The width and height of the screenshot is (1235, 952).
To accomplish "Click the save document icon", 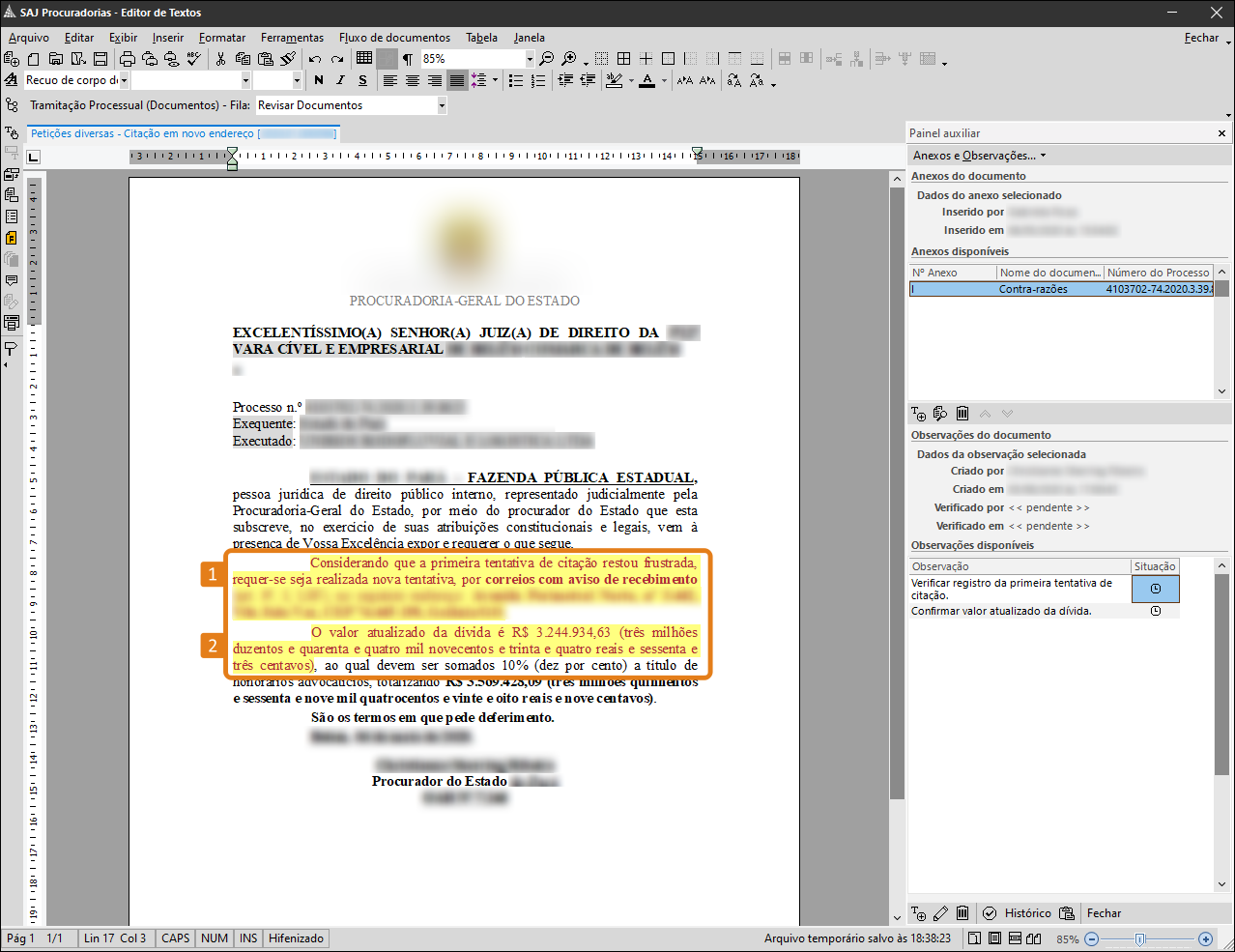I will pos(101,59).
